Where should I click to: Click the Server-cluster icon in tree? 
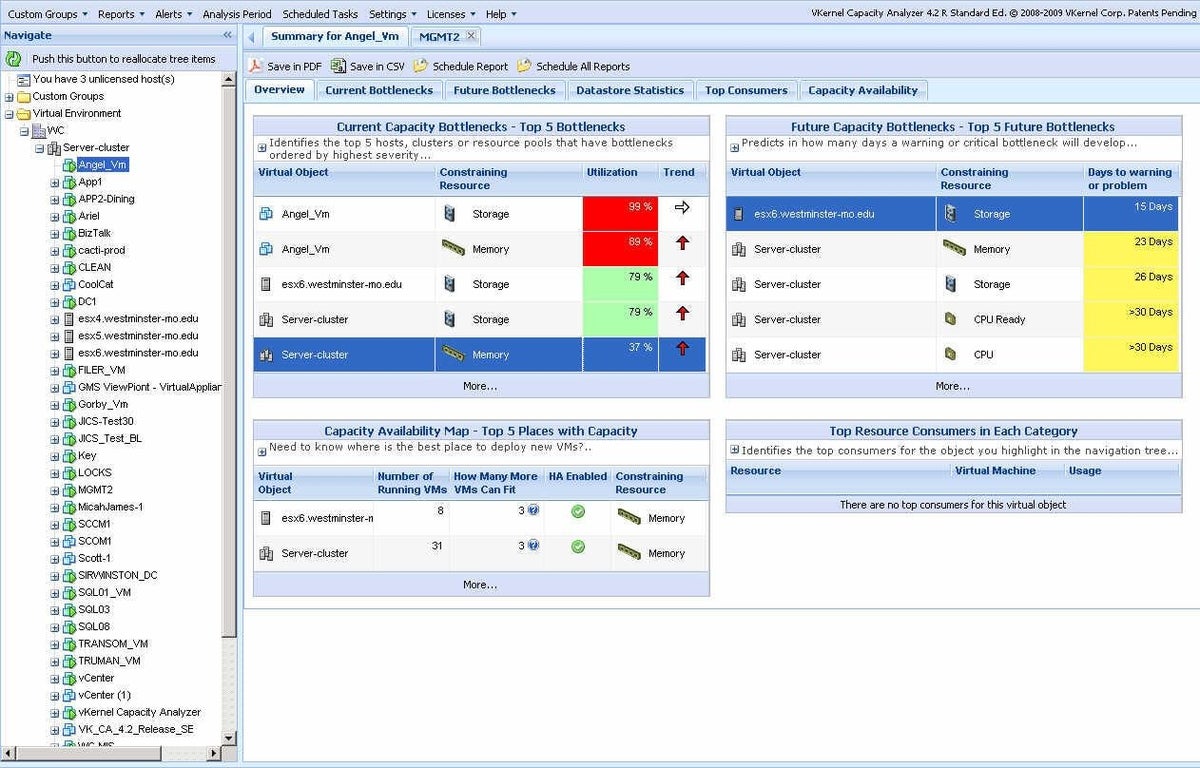[x=54, y=148]
